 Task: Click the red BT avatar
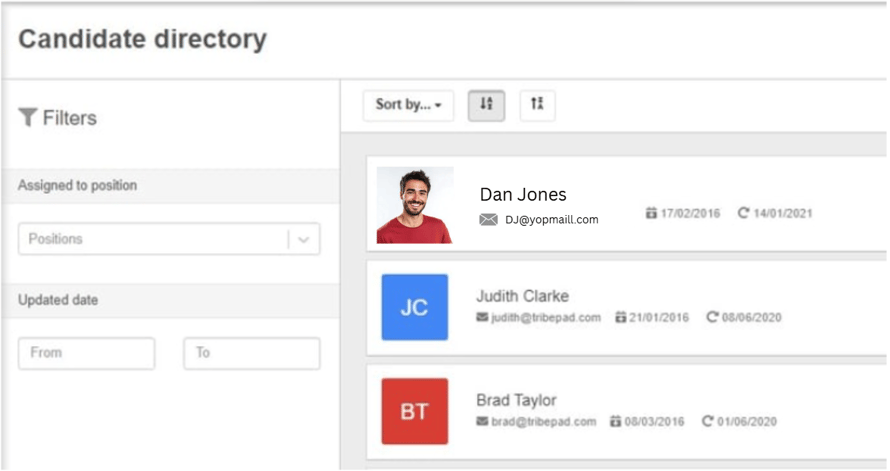coord(414,411)
